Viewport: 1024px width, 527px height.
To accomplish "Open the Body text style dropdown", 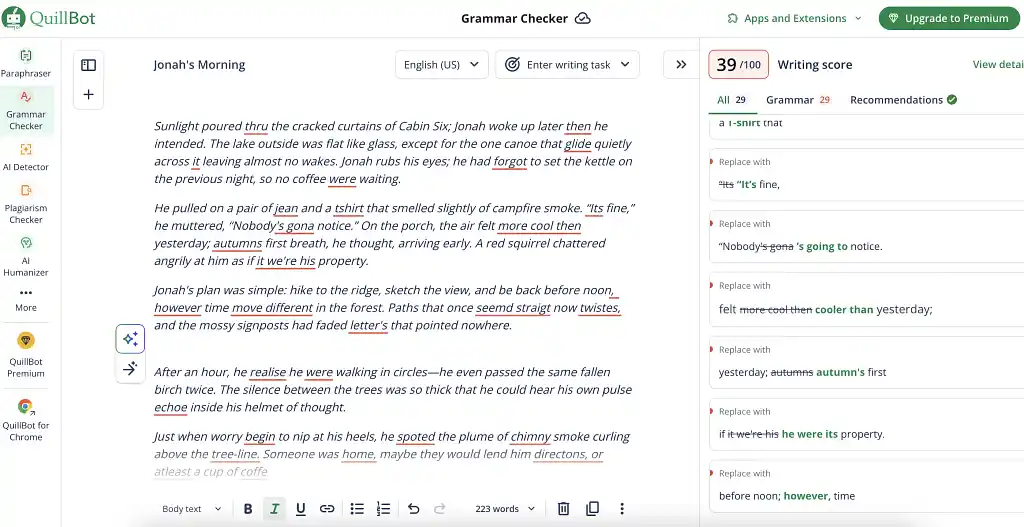I will tap(192, 509).
